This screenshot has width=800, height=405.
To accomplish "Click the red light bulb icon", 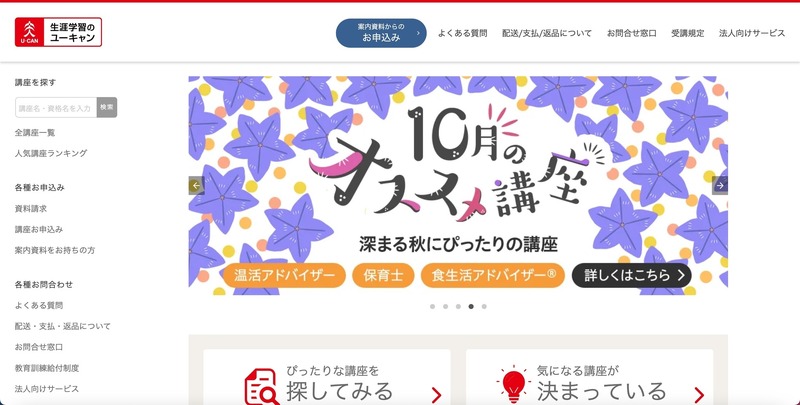I will [513, 384].
